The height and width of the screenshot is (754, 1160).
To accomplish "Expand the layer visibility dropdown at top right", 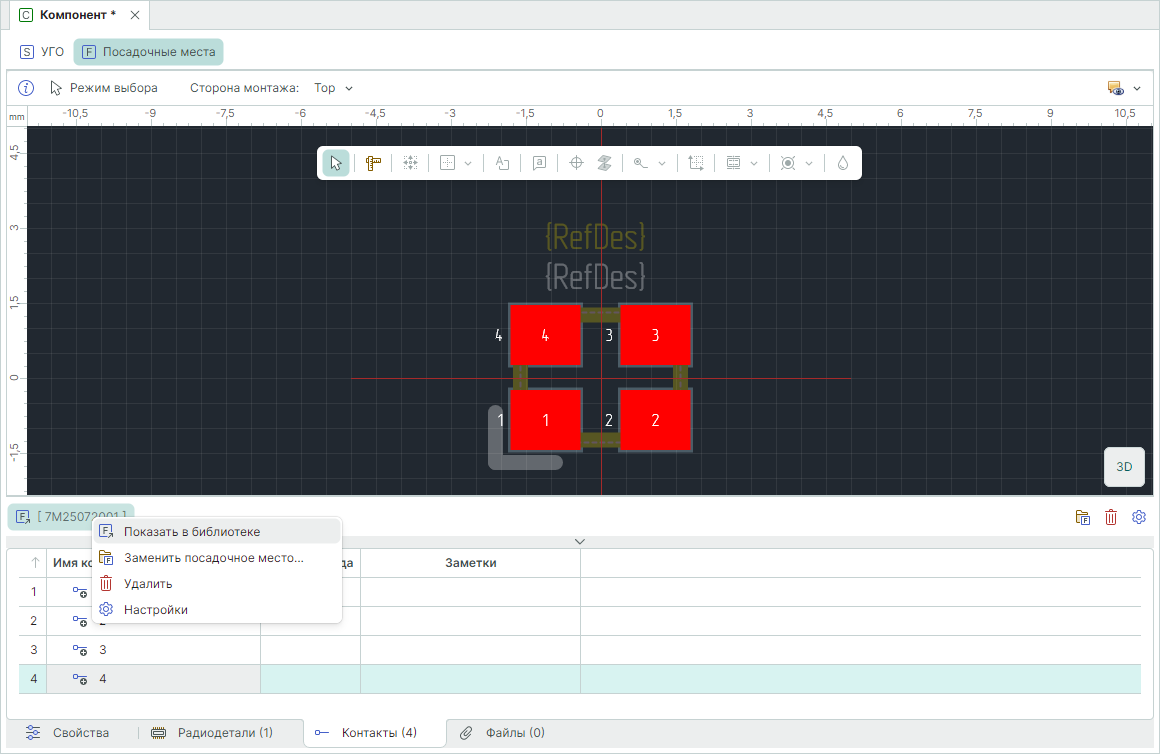I will [1125, 88].
